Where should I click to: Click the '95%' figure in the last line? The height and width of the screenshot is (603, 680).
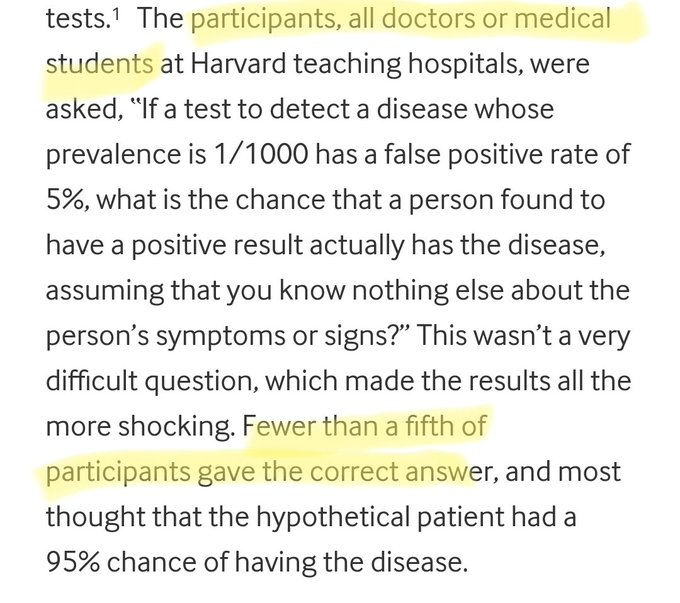tap(72, 562)
